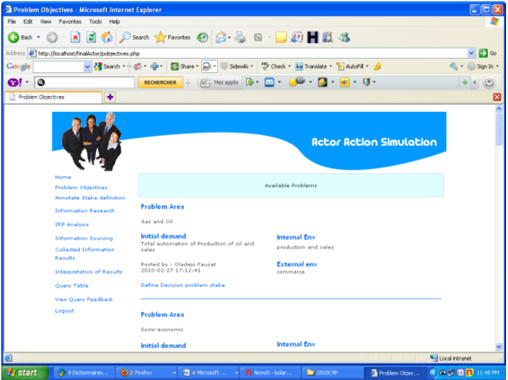Click the highlighter pen icon in Google toolbar
The image size is (508, 380).
pos(377,66)
